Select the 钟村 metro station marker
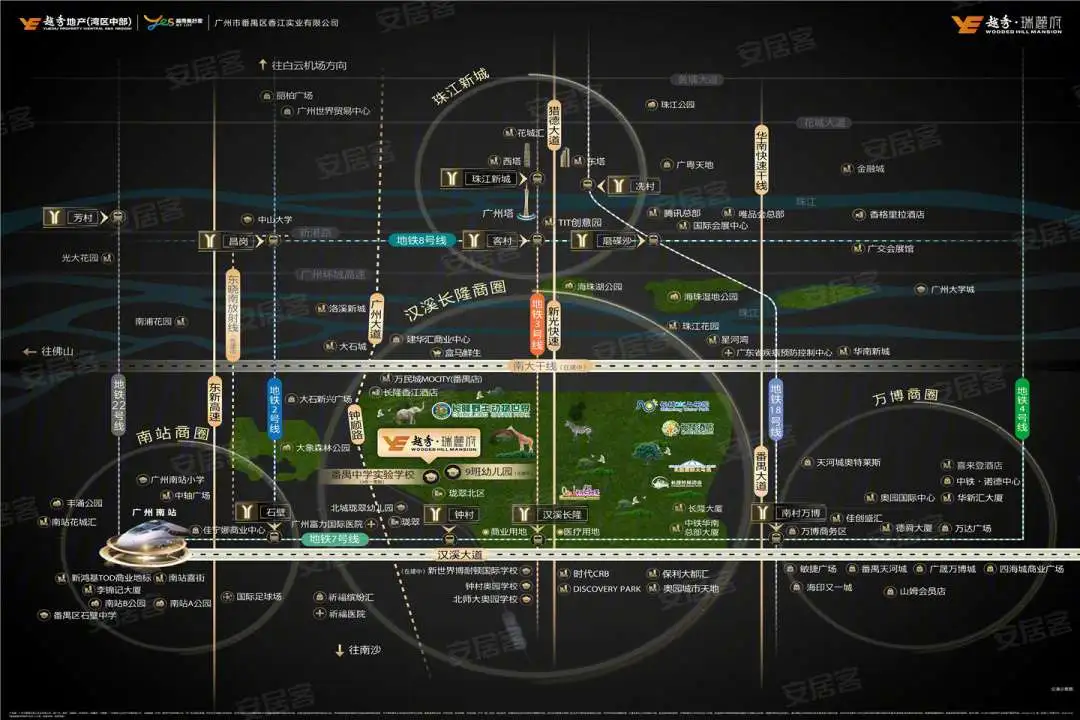The image size is (1080, 720). (455, 514)
